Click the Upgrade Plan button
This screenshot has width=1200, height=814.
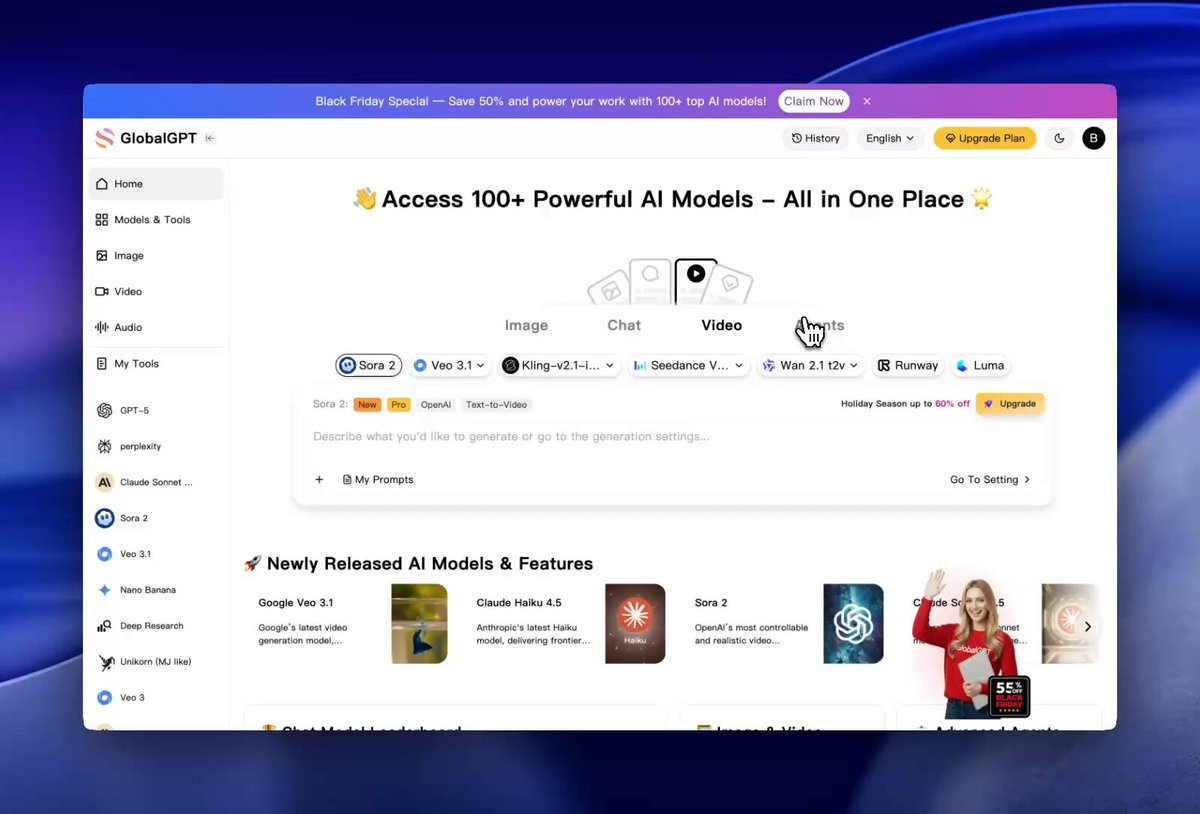click(985, 138)
